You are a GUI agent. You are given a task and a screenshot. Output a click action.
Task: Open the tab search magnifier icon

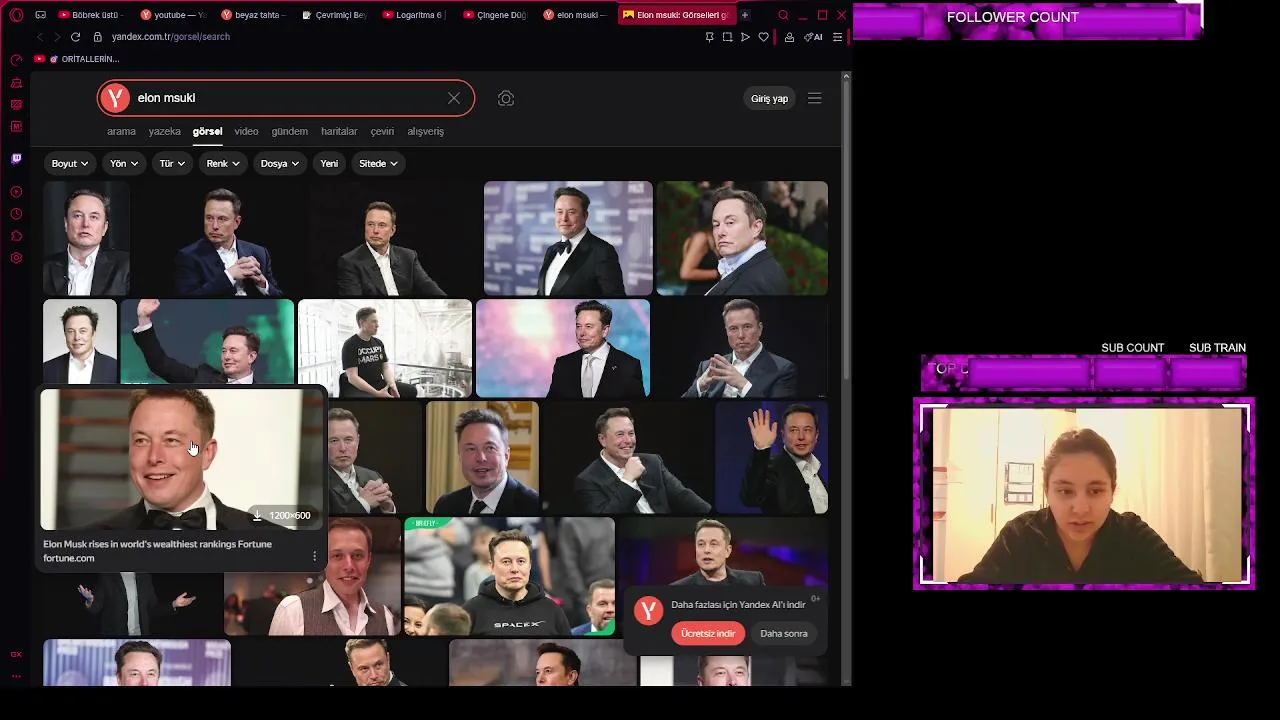tap(783, 15)
